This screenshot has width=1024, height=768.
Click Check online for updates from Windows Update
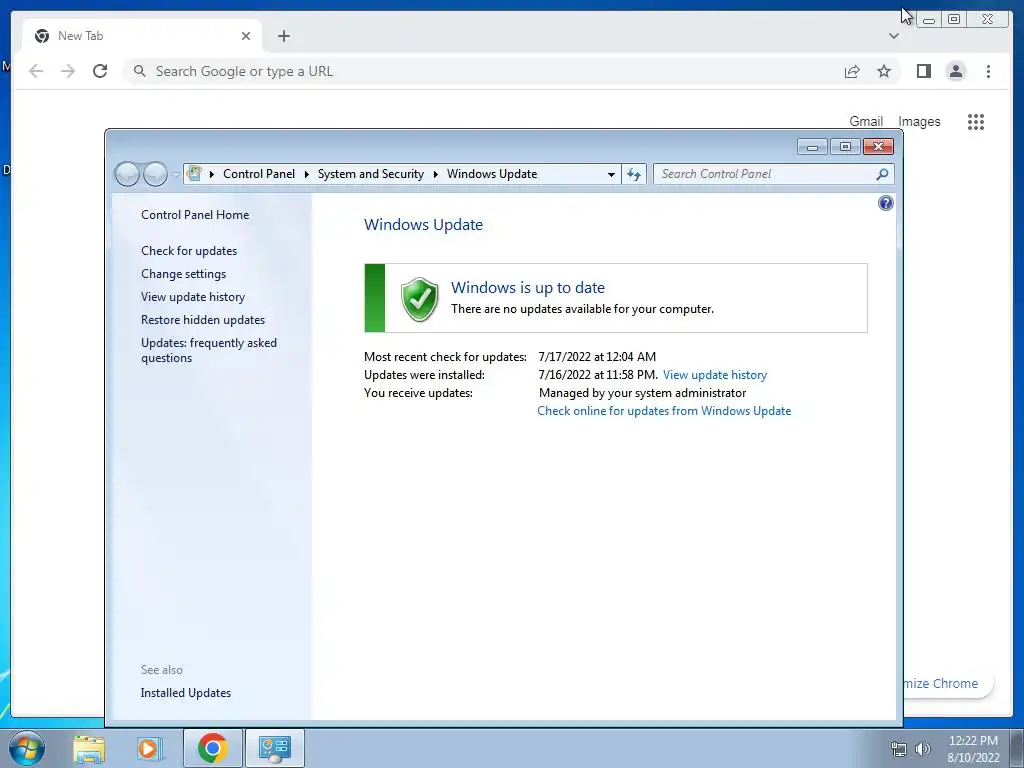click(x=664, y=411)
